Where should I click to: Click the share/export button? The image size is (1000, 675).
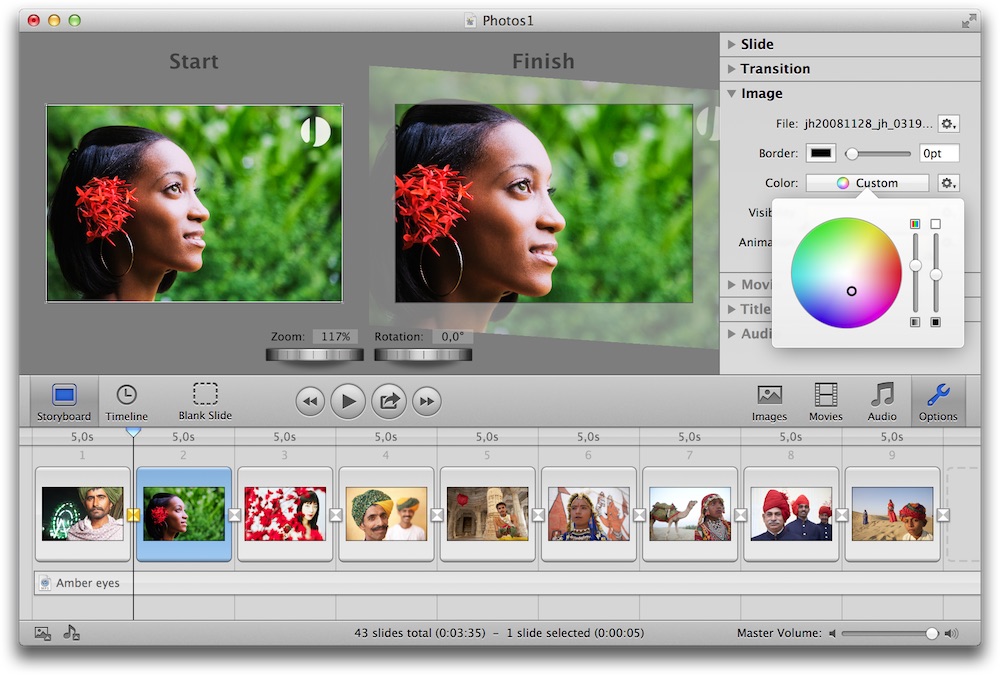(389, 401)
